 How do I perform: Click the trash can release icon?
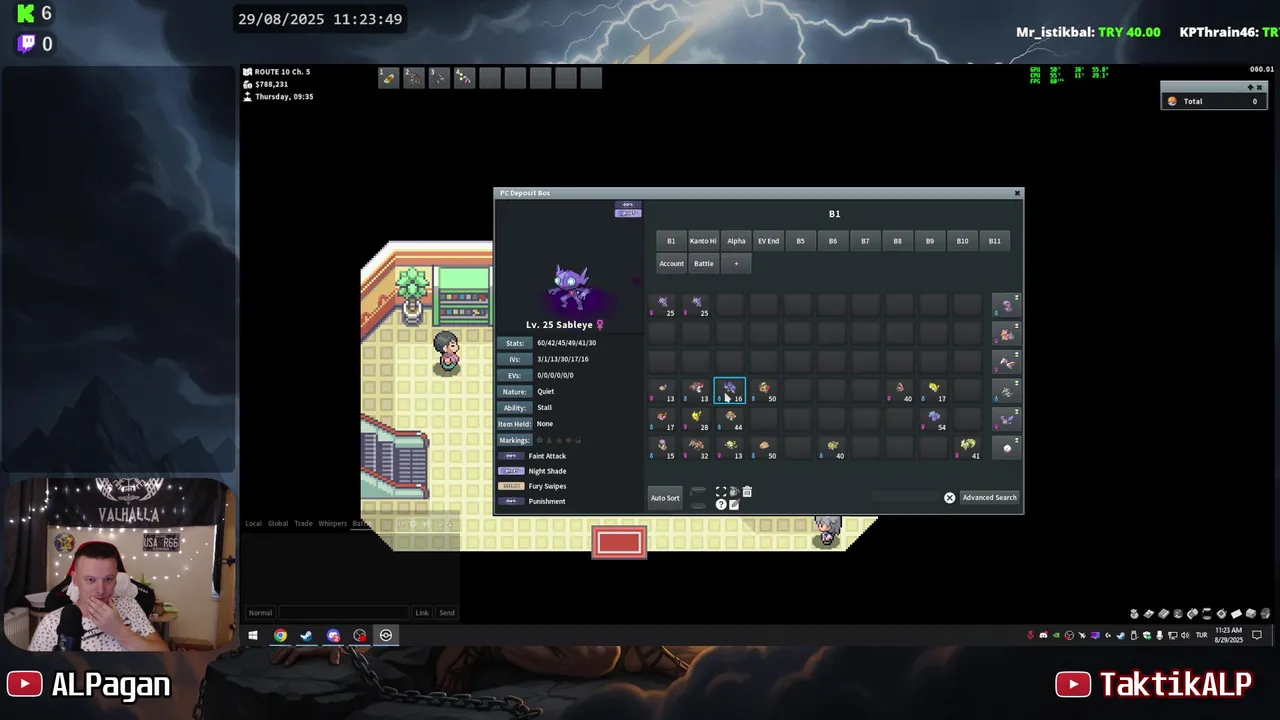pyautogui.click(x=747, y=492)
